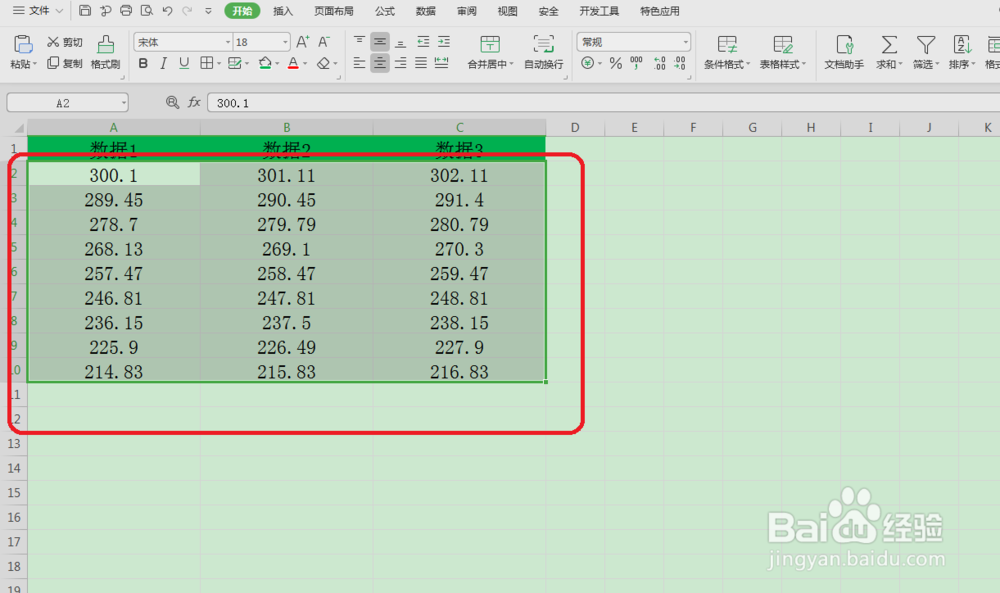
Task: Open Conditional Formatting (条件格式)
Action: pos(727,52)
